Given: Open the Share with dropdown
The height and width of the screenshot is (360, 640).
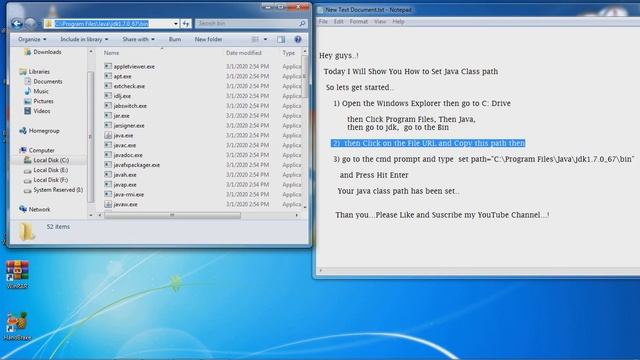Looking at the screenshot, I should [x=138, y=39].
